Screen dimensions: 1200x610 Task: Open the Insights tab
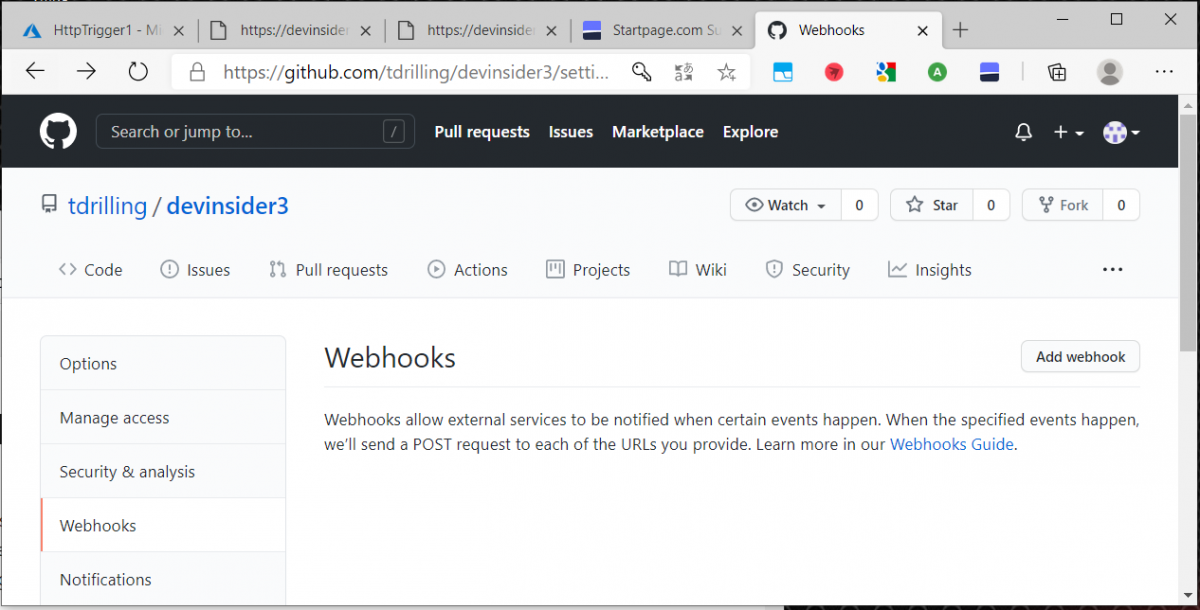(929, 270)
